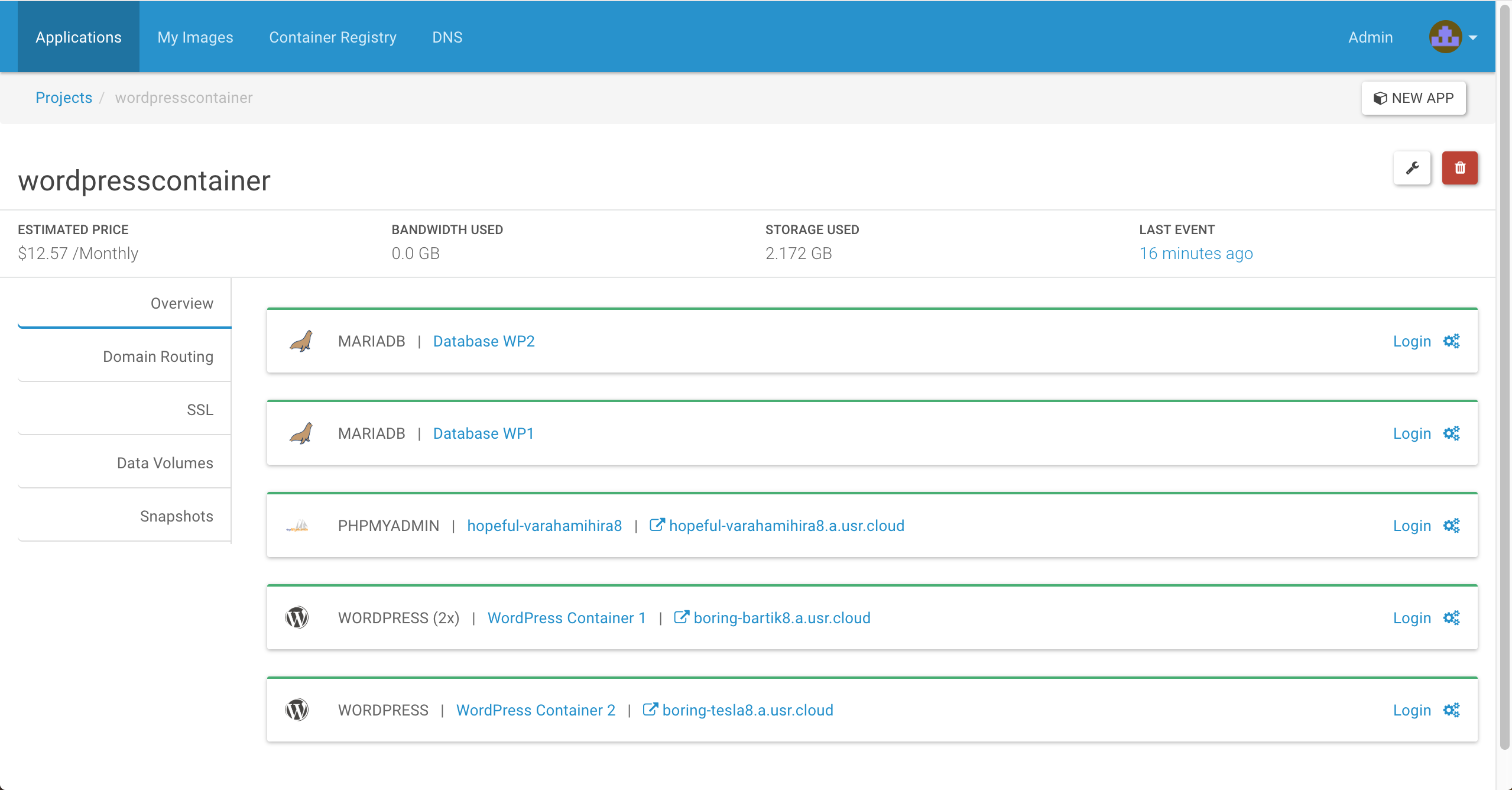Click the '0.0 GB' bandwidth value
1512x790 pixels.
[416, 253]
